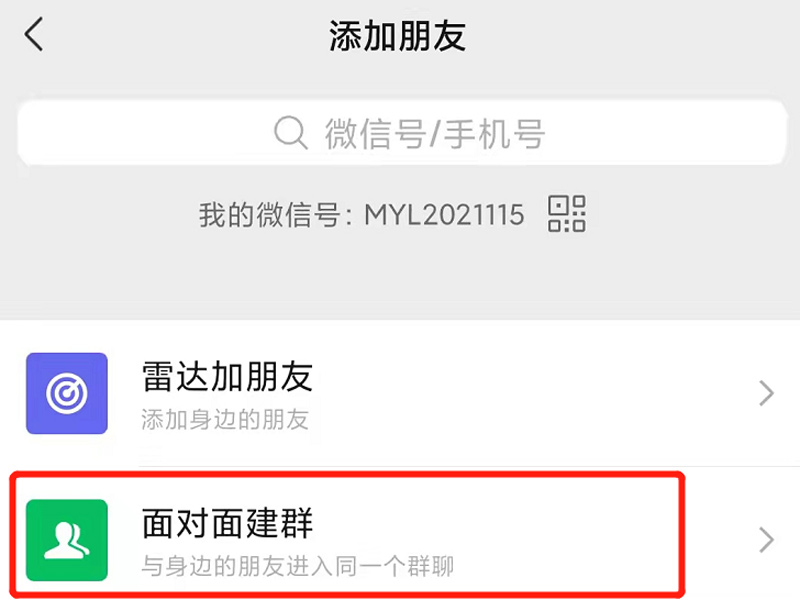Viewport: 800px width, 600px height.
Task: Expand the 雷达加朋友 chevron arrow
Action: tap(766, 393)
